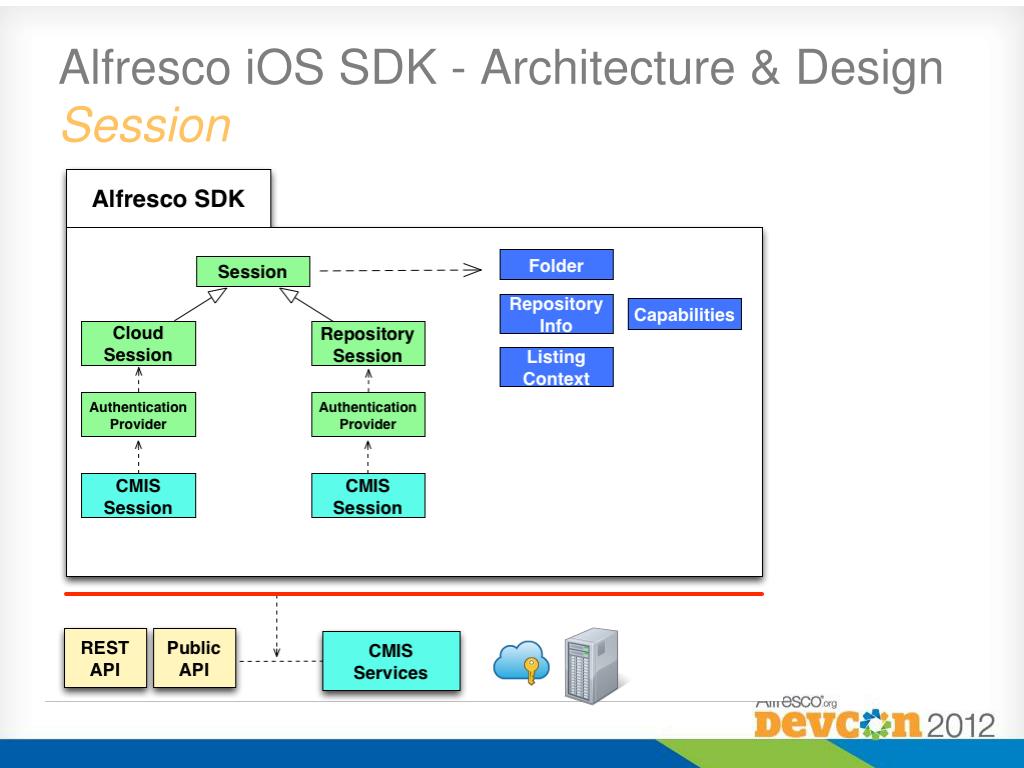Select the Capabilities box
Screen dimensions: 1024x768
coord(684,314)
